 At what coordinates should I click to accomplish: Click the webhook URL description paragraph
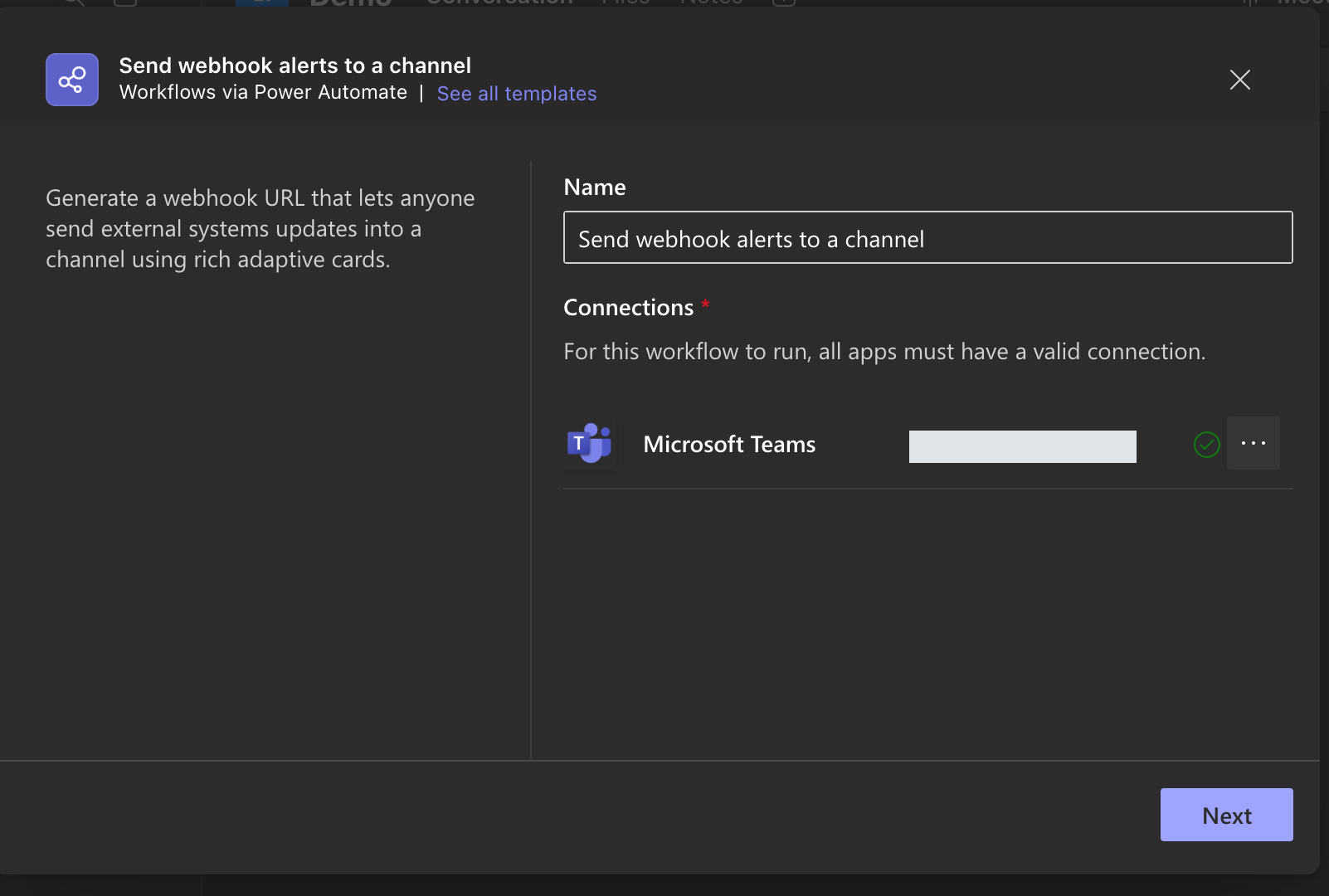[x=260, y=229]
